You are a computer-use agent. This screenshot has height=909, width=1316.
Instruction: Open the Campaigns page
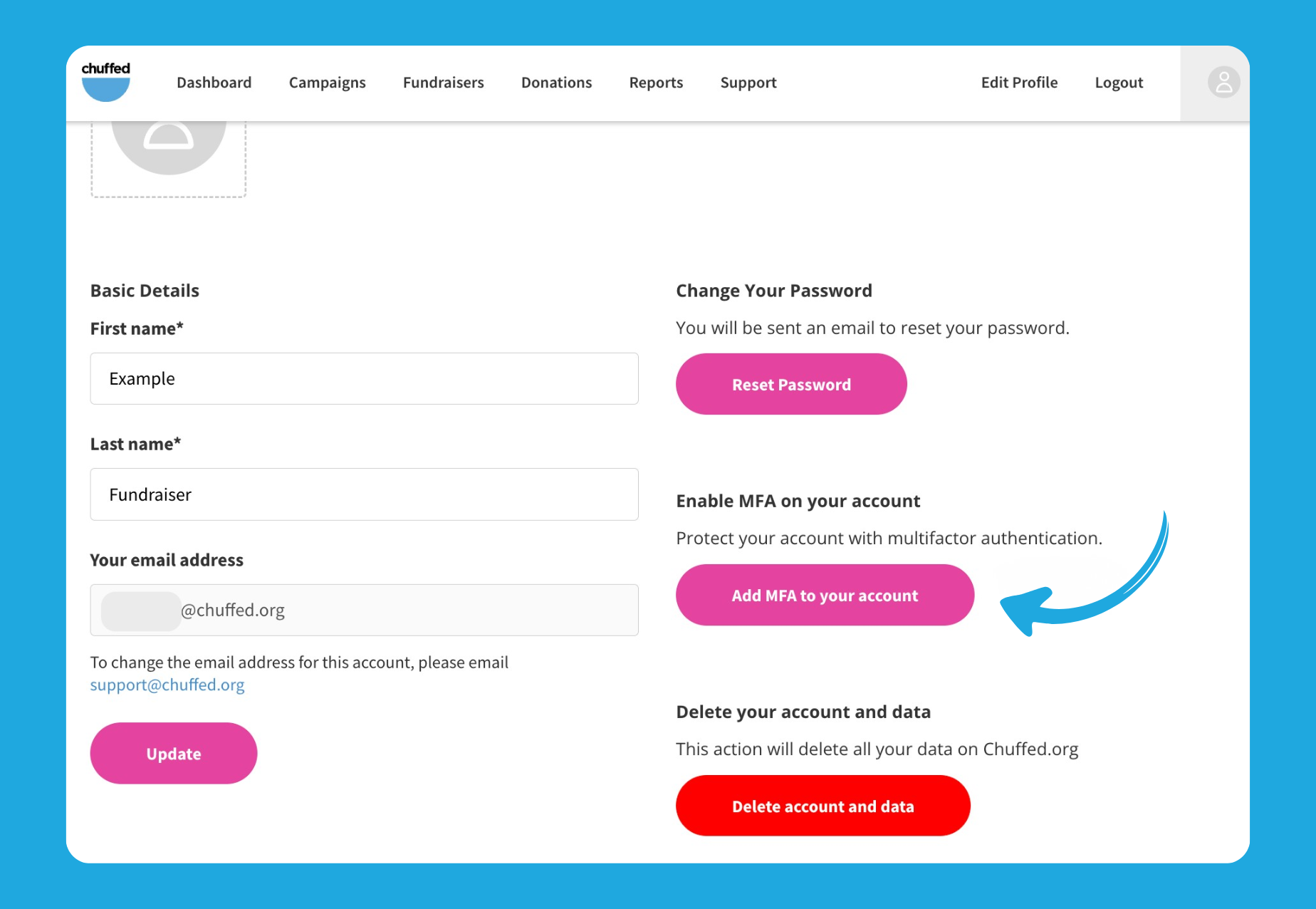pos(327,83)
